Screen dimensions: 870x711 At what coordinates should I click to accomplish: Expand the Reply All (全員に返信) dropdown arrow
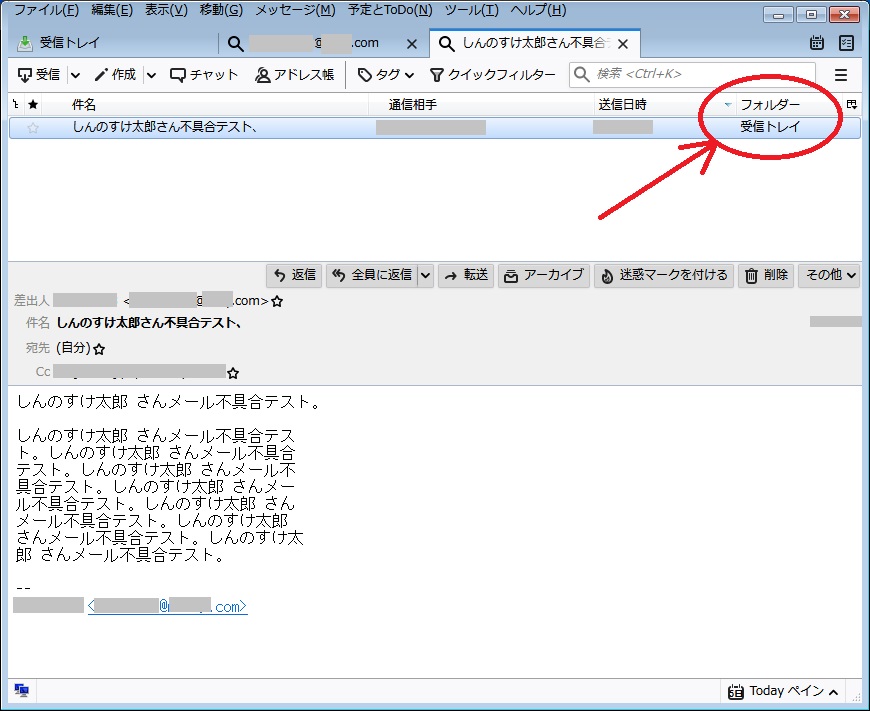click(x=426, y=275)
